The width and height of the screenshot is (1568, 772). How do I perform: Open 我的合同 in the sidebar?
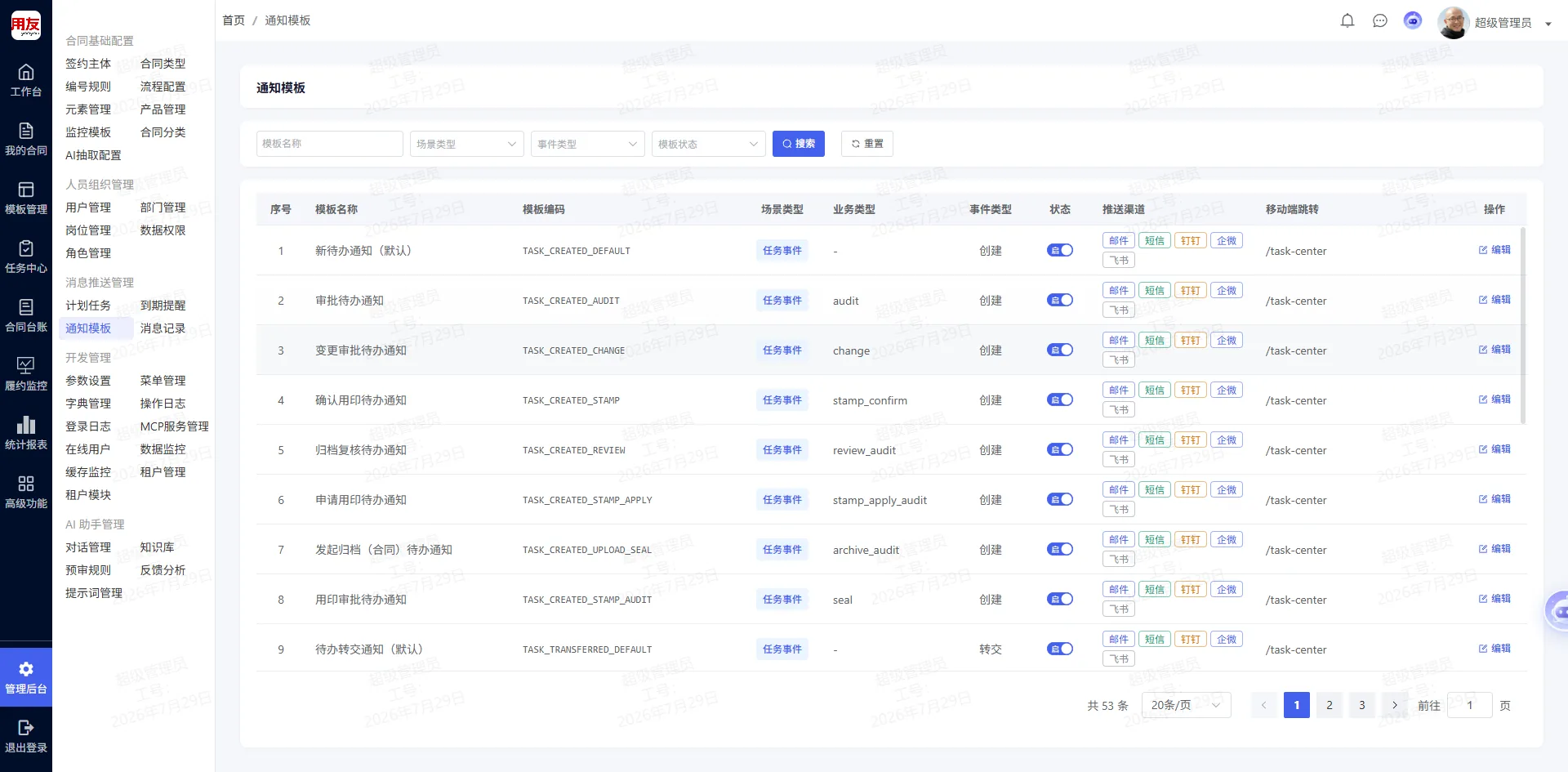pos(26,139)
